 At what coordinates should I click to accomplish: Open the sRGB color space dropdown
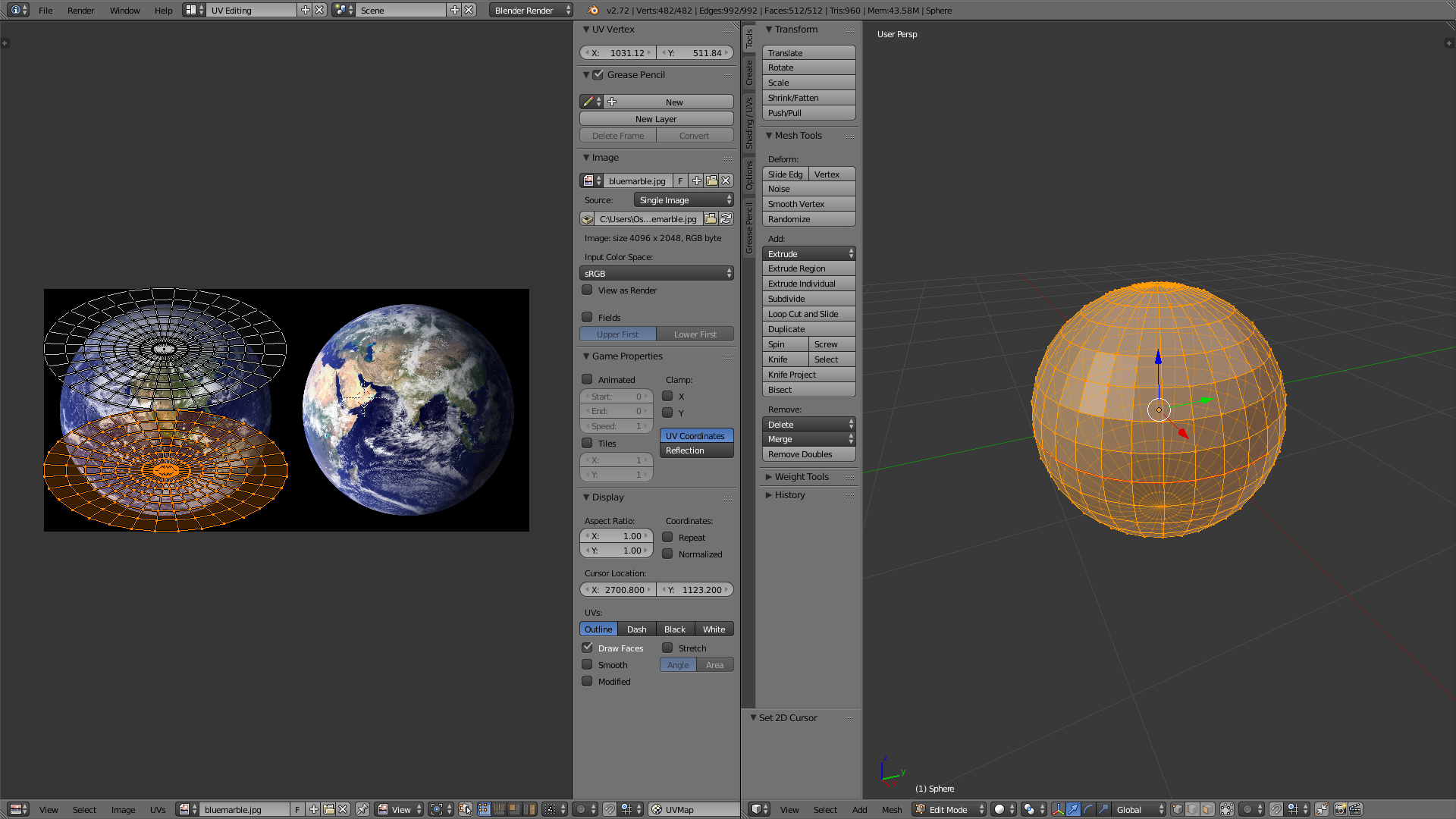coord(656,273)
